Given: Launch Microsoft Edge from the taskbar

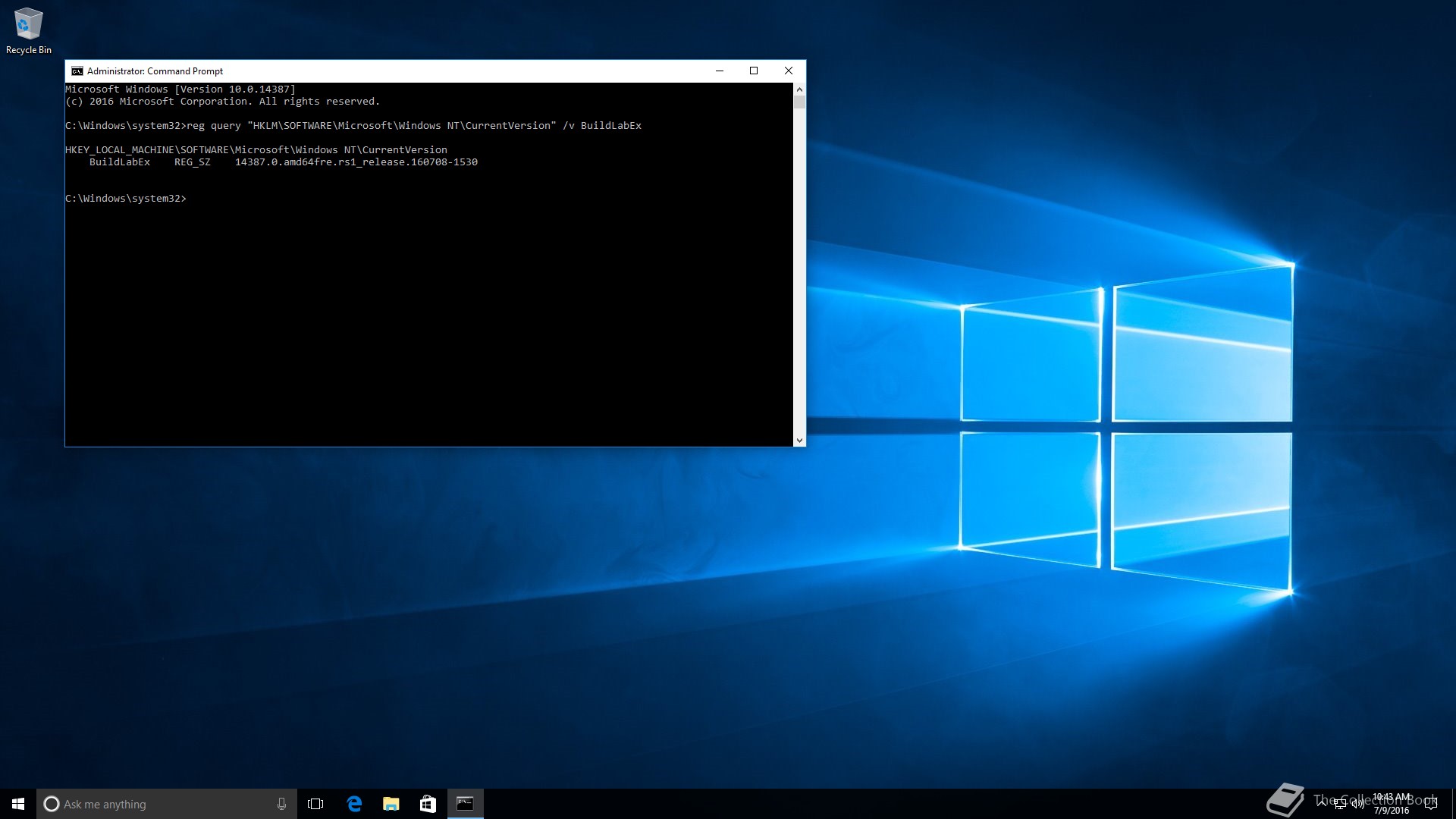Looking at the screenshot, I should coord(353,804).
